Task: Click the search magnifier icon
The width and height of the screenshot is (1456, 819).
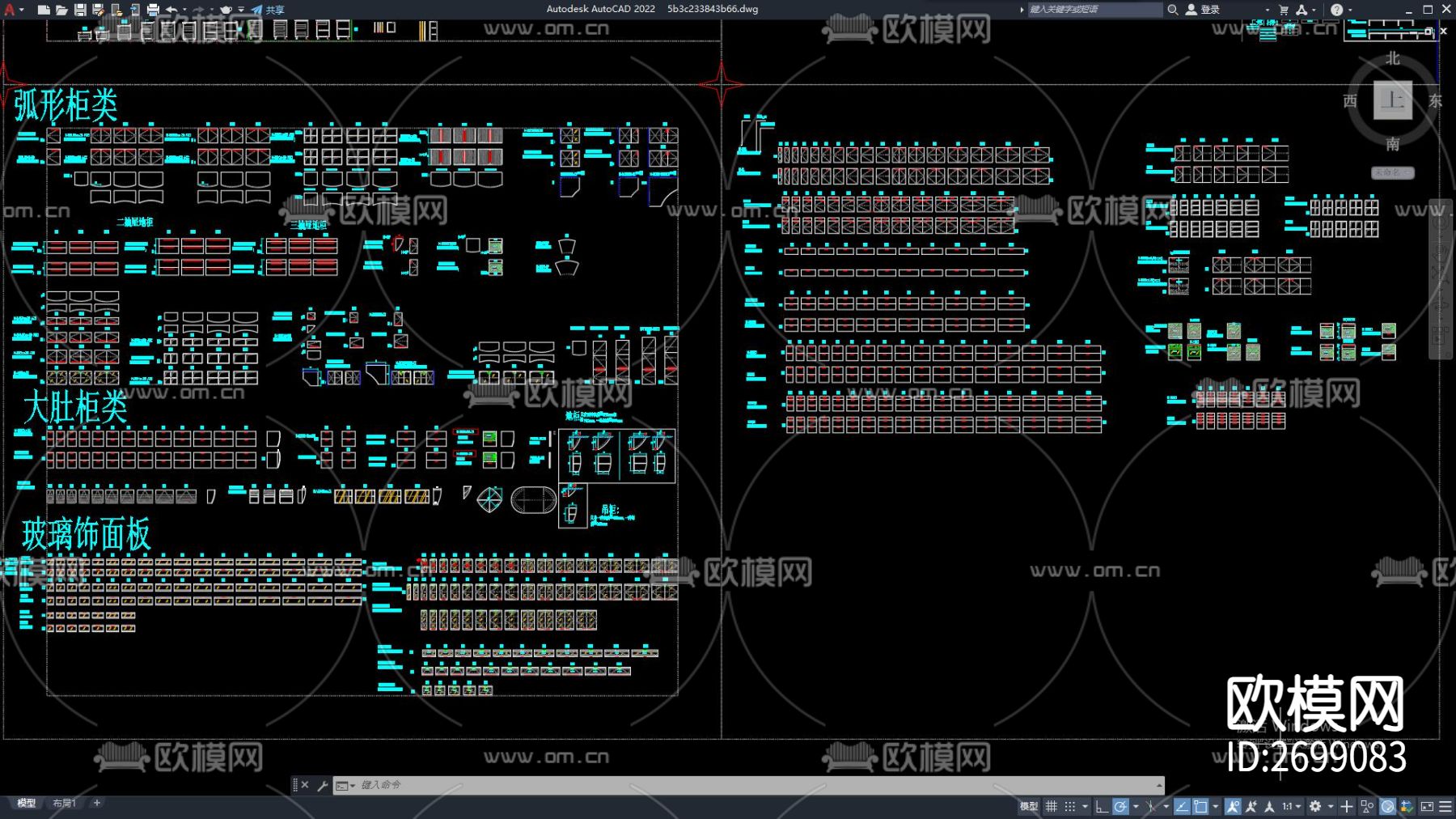Action: pos(1172,10)
